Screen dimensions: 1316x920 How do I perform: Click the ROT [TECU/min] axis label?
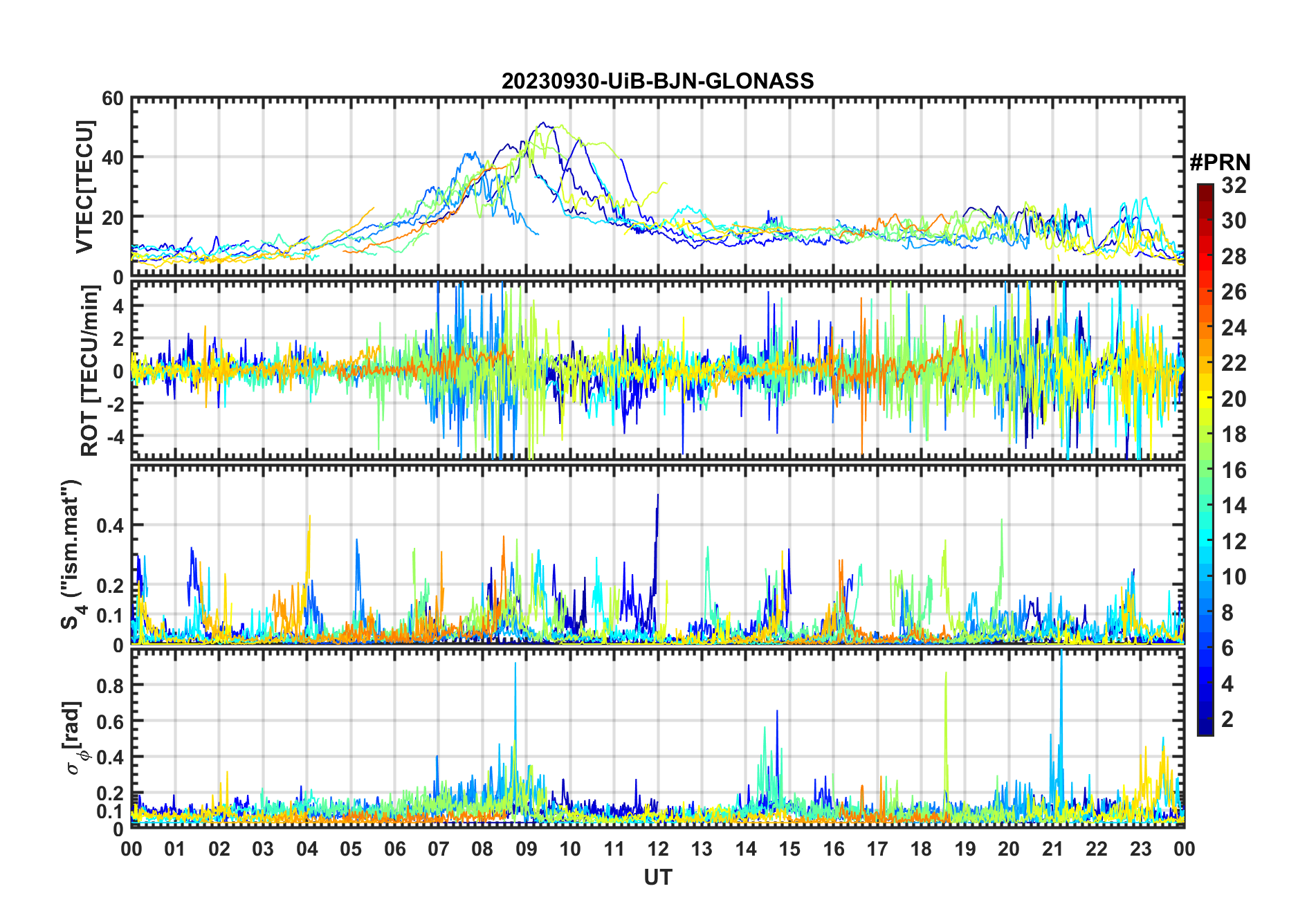point(91,370)
